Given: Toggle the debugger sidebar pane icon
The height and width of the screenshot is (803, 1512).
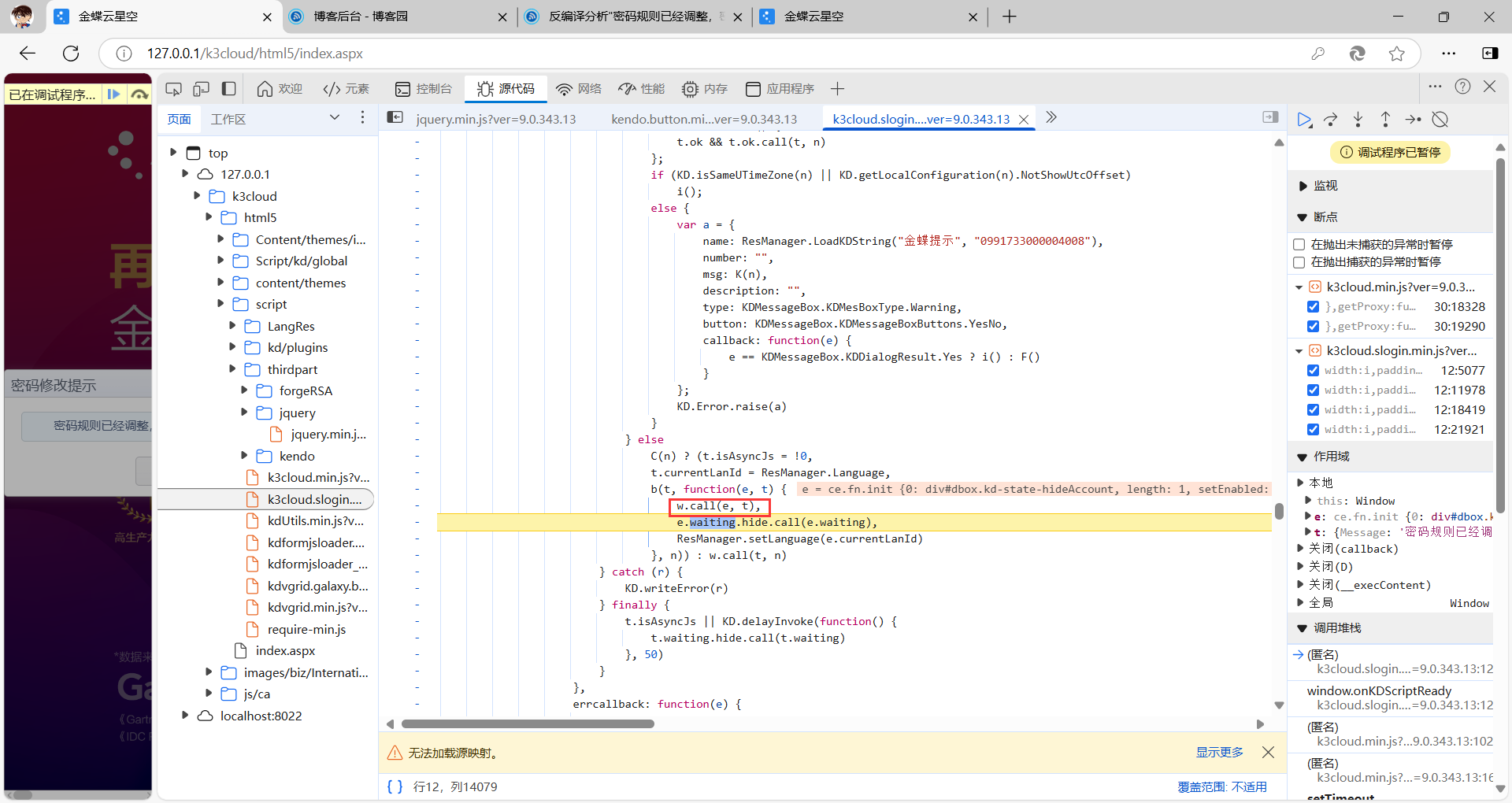Looking at the screenshot, I should click(x=1270, y=117).
